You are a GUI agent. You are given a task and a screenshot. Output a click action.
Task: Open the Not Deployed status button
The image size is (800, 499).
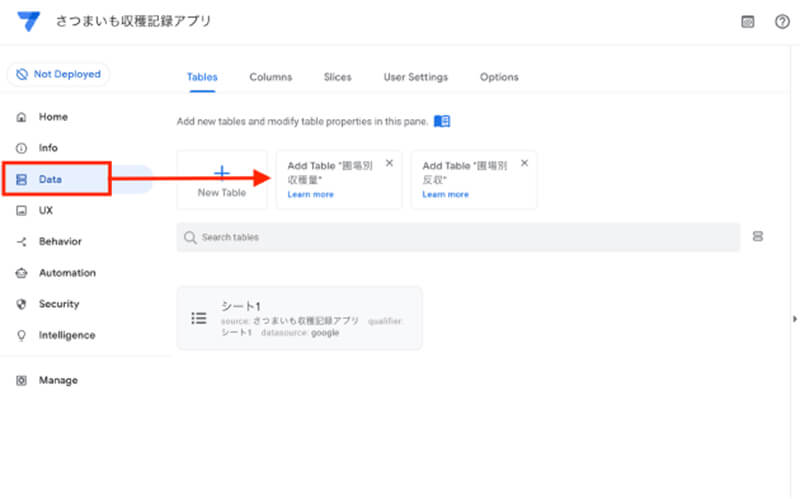coord(59,74)
